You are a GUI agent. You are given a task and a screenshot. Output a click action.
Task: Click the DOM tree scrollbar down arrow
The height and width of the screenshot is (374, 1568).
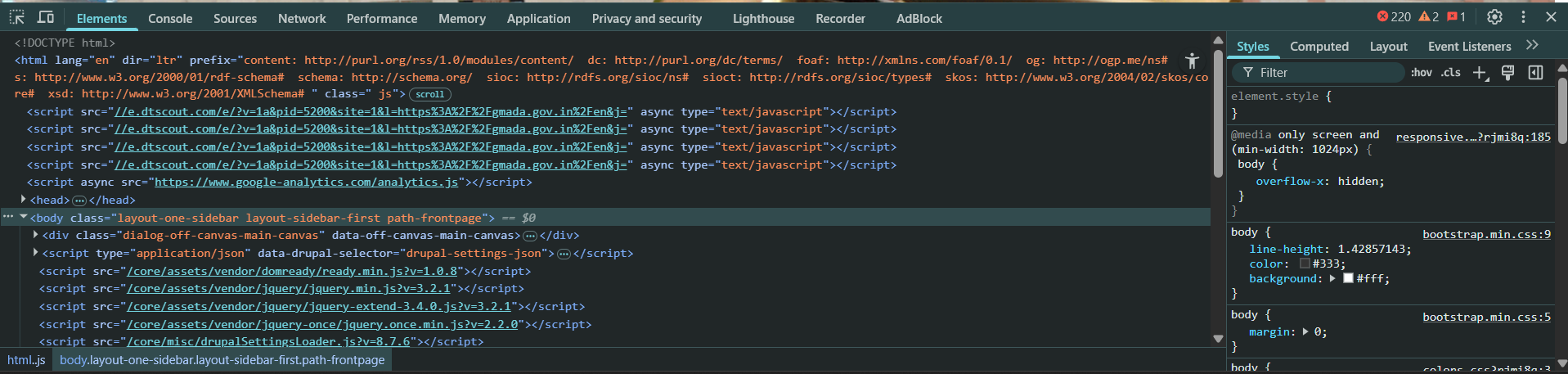pyautogui.click(x=1218, y=338)
